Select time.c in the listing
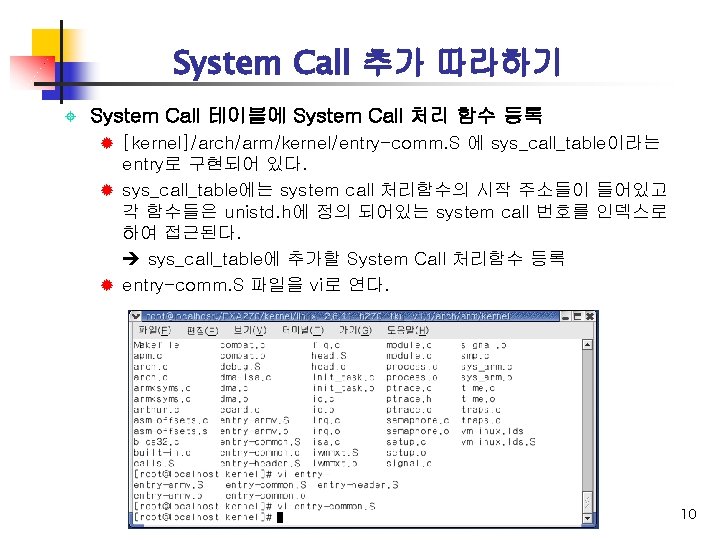The height and width of the screenshot is (540, 720). coord(478,388)
